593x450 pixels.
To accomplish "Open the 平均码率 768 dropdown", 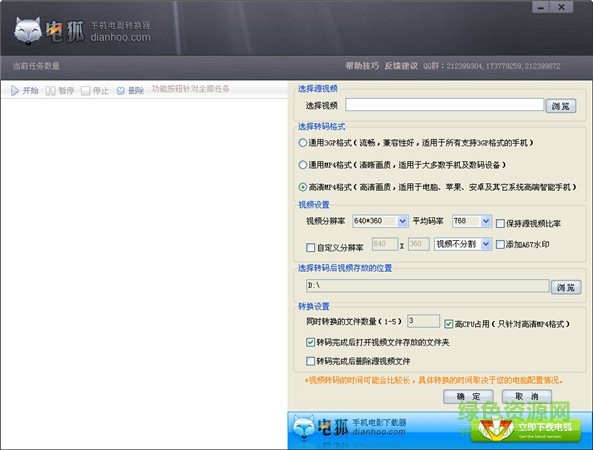I will coord(472,221).
